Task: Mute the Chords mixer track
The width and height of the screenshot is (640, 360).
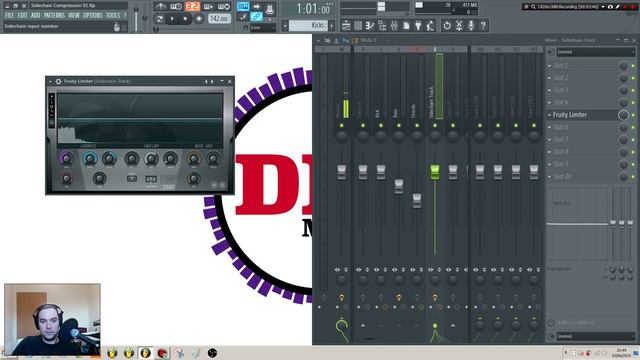Action: 417,126
